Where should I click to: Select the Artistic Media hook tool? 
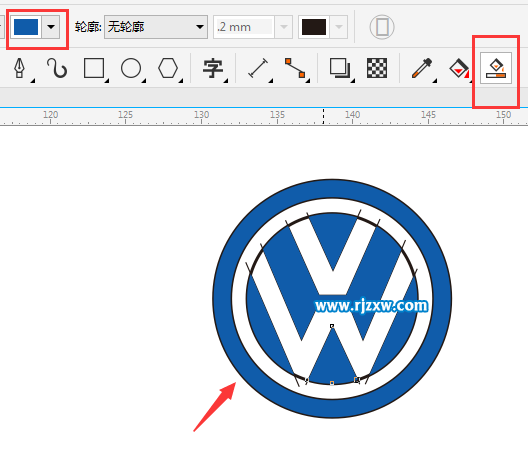pos(57,68)
